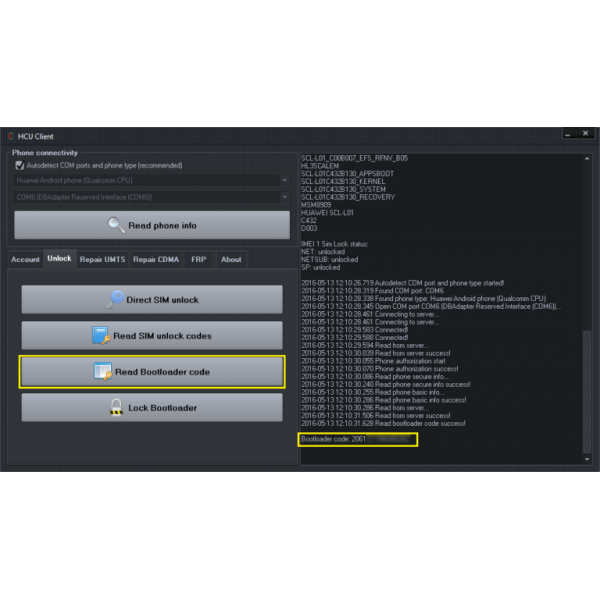The image size is (600, 600).
Task: Click the 'HL3SCALEM' log line
Action: (x=320, y=166)
